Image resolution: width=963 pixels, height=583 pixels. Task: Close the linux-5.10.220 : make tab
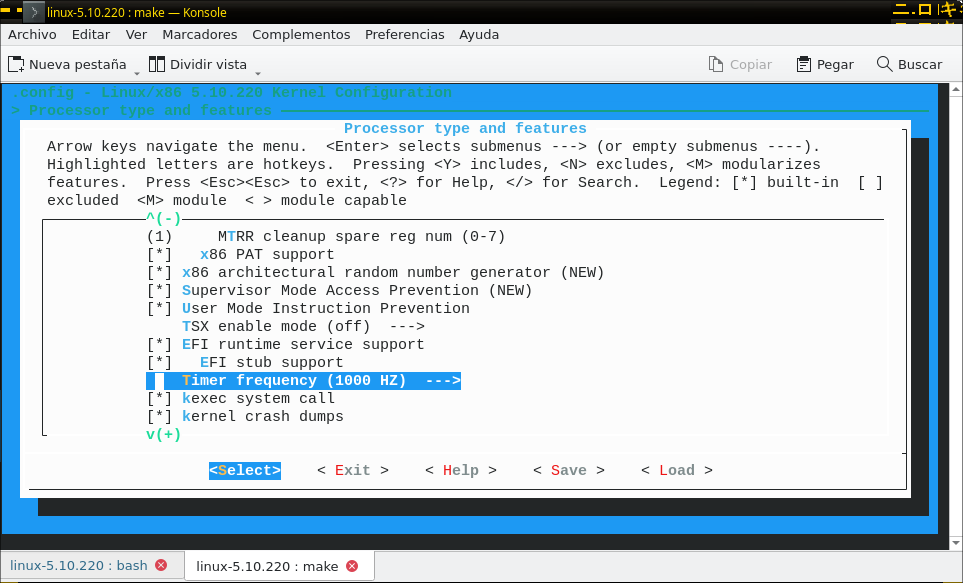[352, 566]
